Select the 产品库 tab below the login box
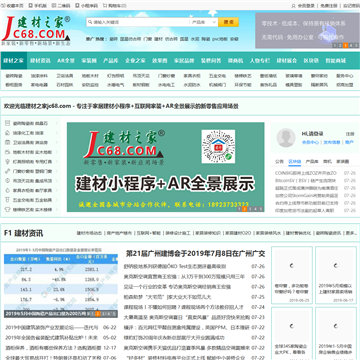 click(x=312, y=162)
